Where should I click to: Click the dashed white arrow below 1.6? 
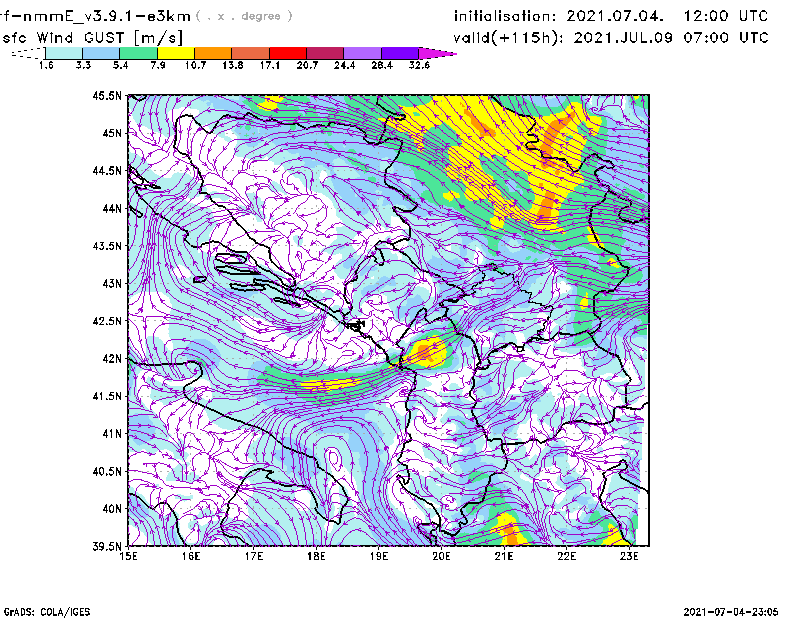28,53
